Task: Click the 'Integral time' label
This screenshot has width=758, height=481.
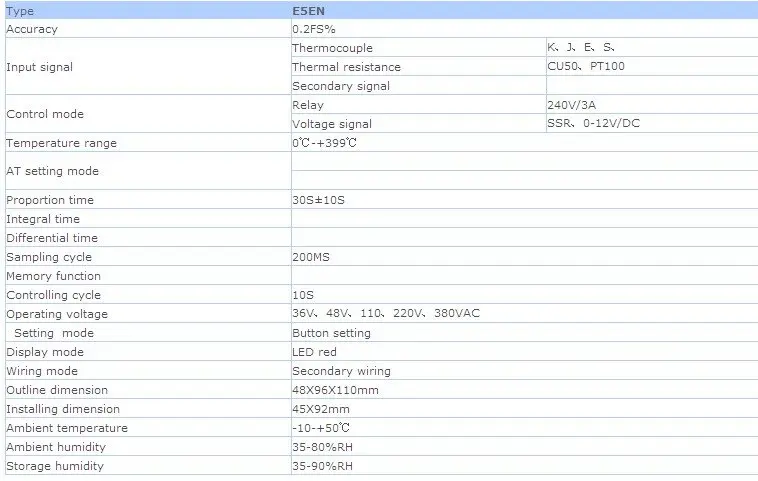Action: [43, 219]
